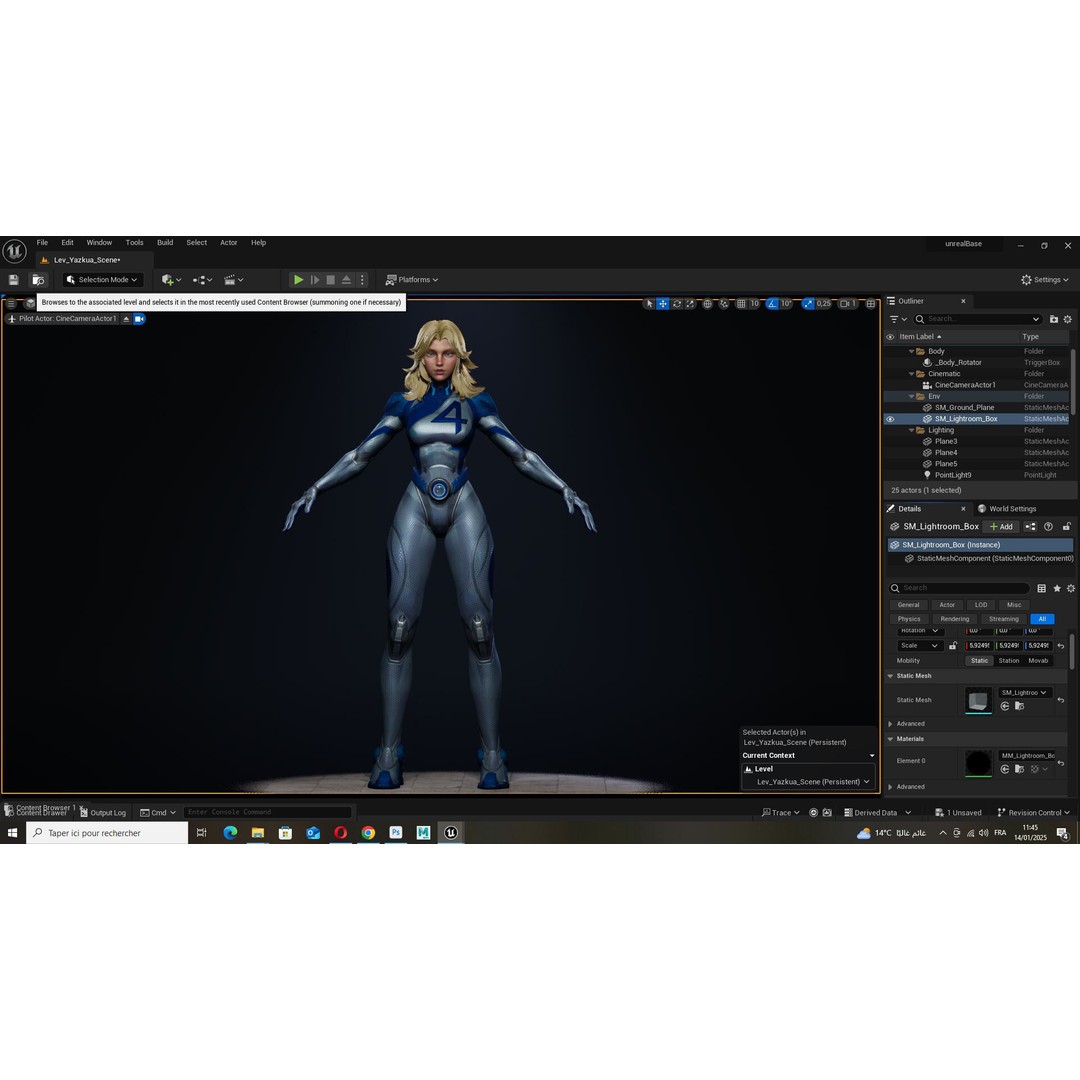The height and width of the screenshot is (1080, 1080).
Task: Open Outliner filter options icon
Action: [x=898, y=319]
